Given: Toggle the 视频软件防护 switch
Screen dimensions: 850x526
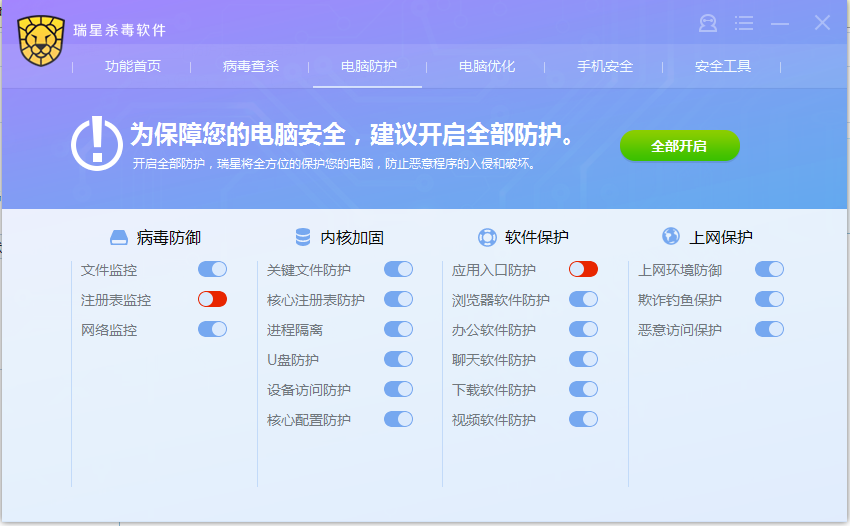Looking at the screenshot, I should [x=583, y=419].
